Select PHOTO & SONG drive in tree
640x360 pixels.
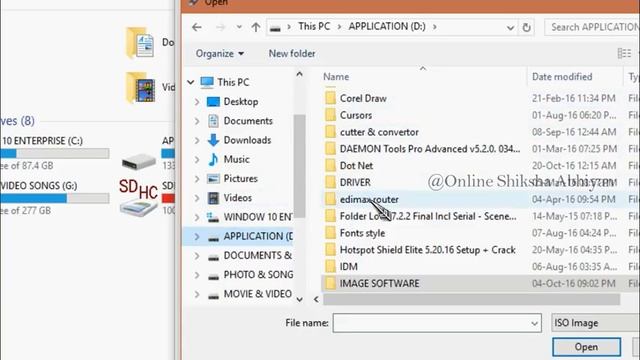pyautogui.click(x=258, y=275)
